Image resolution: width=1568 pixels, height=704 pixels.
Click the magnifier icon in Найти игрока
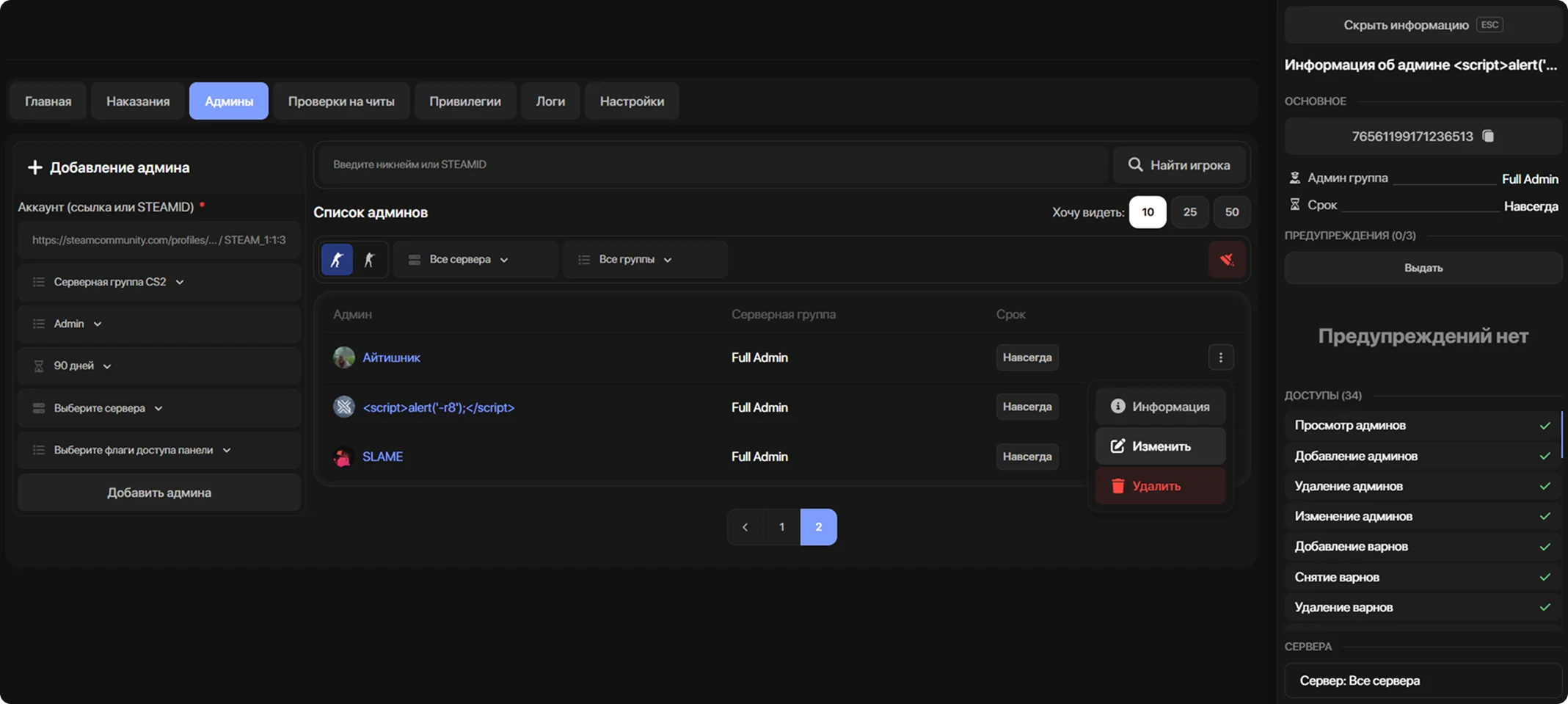coord(1135,164)
